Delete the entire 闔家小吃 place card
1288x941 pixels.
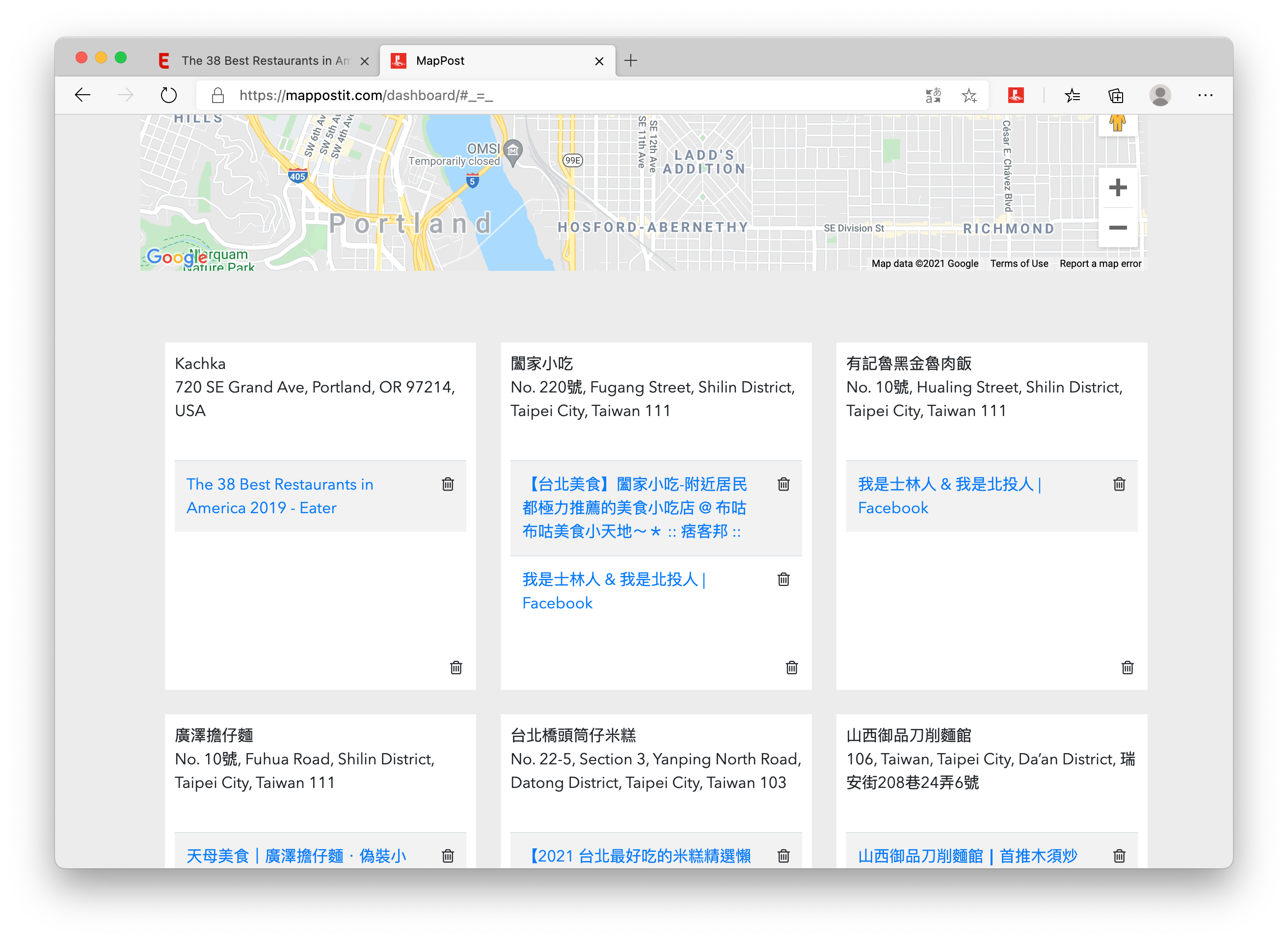point(792,668)
